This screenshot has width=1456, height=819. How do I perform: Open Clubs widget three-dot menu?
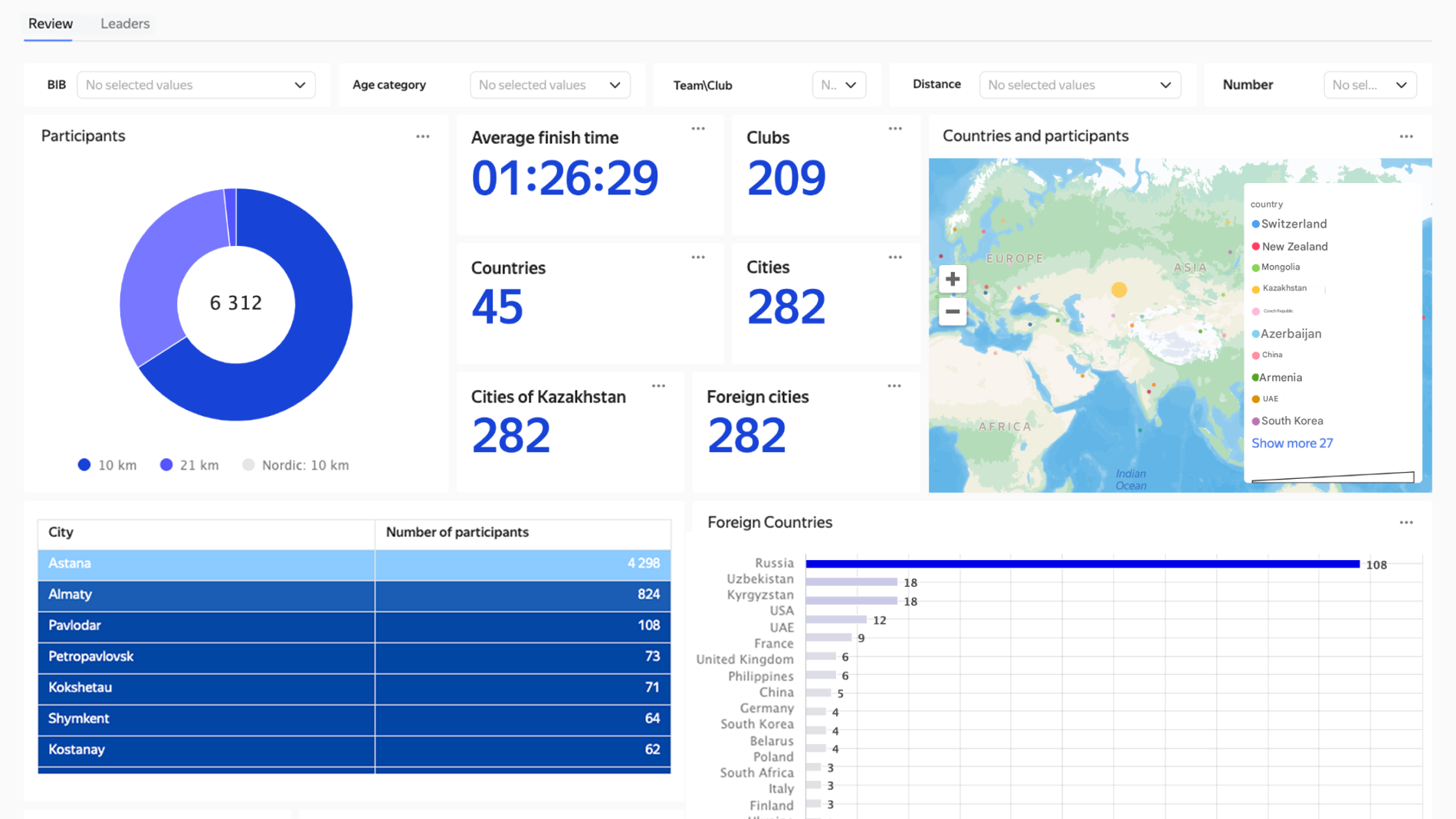pyautogui.click(x=894, y=129)
